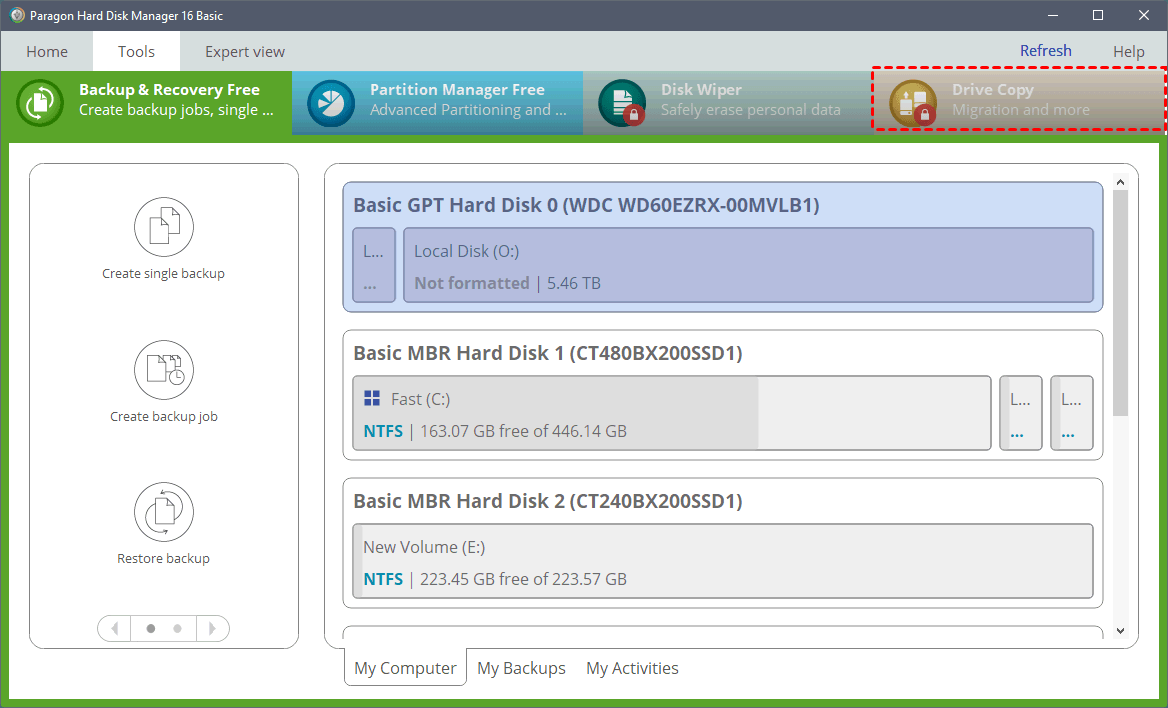The height and width of the screenshot is (708, 1168).
Task: Open the Backup & Recovery Free section
Action: pyautogui.click(x=147, y=103)
